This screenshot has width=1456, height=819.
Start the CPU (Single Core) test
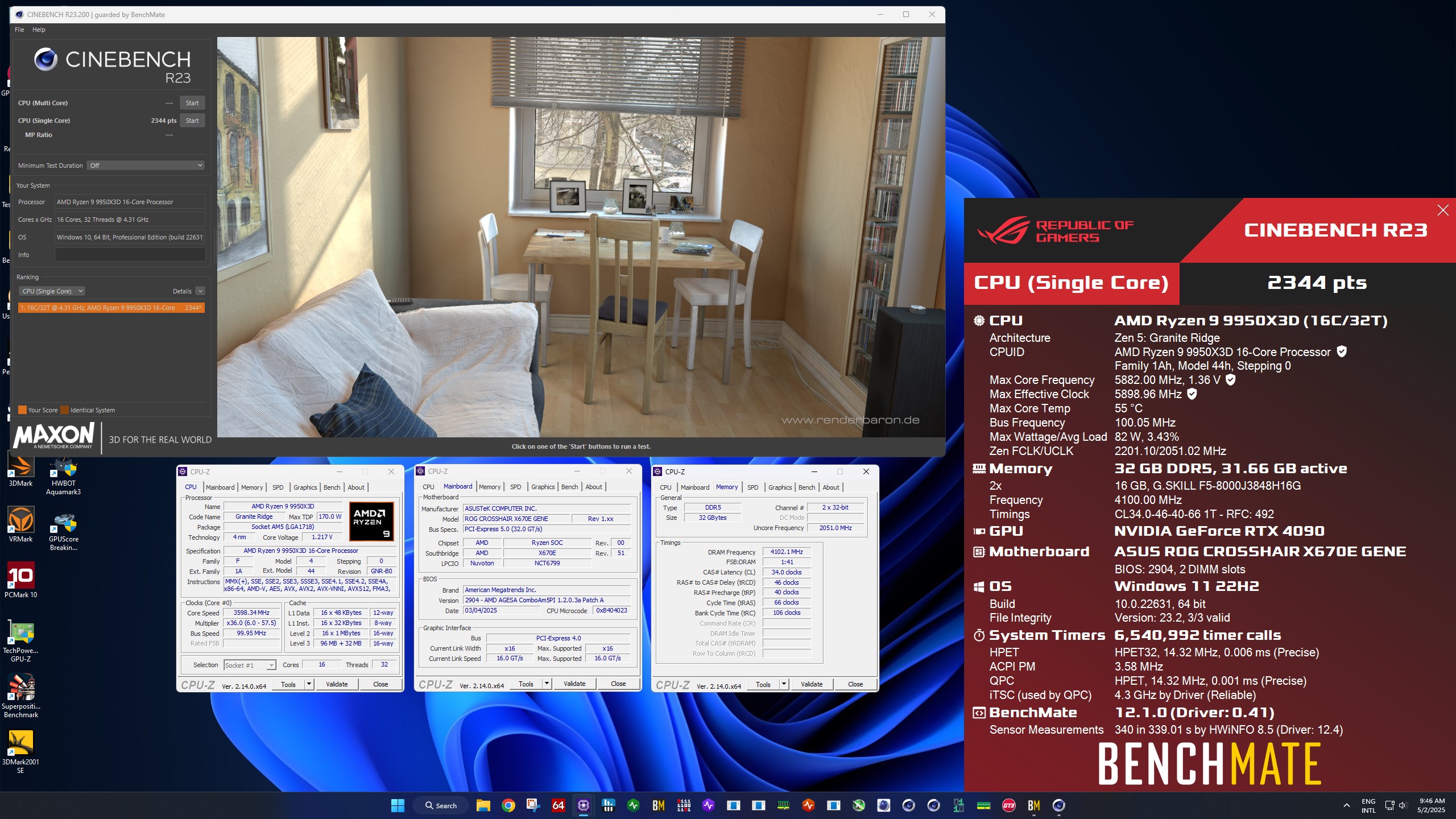tap(192, 121)
